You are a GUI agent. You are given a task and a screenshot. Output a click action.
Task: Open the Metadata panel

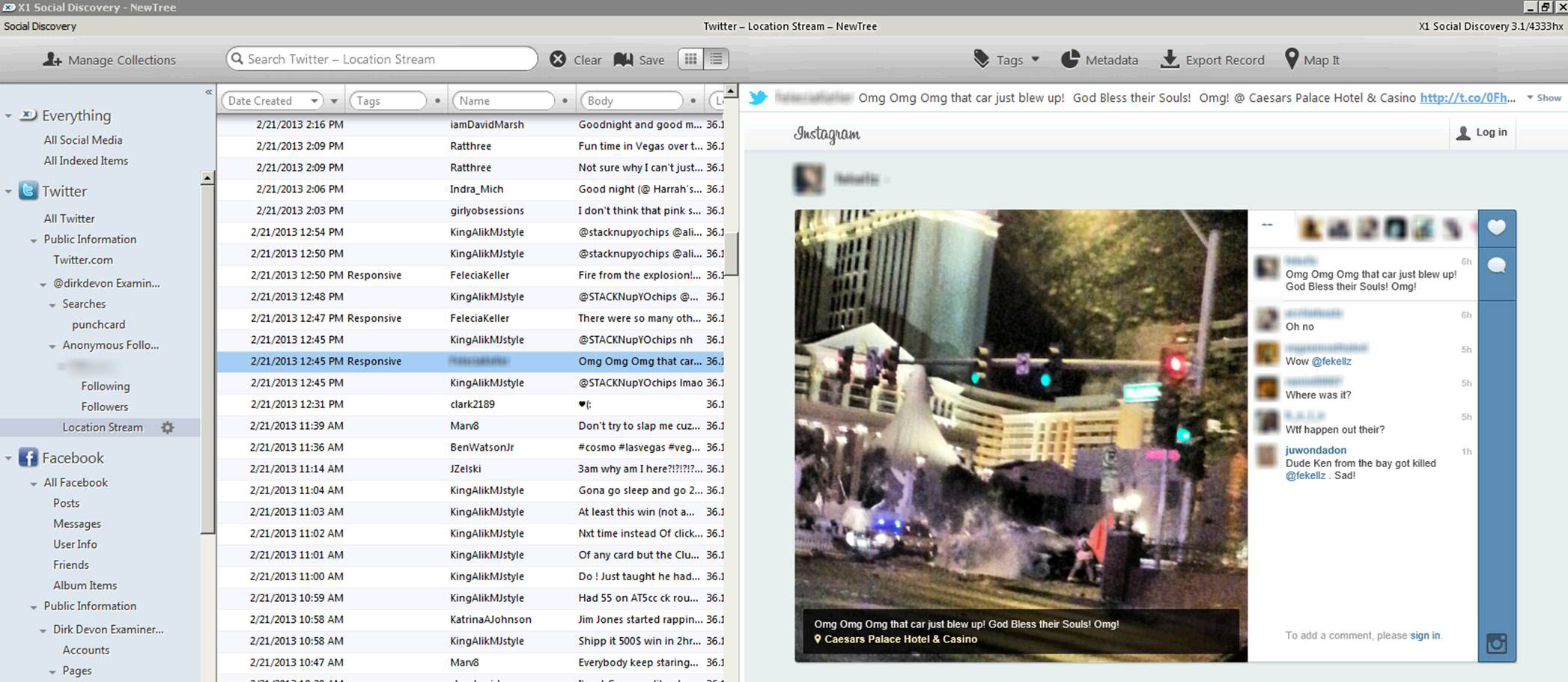[x=1099, y=60]
